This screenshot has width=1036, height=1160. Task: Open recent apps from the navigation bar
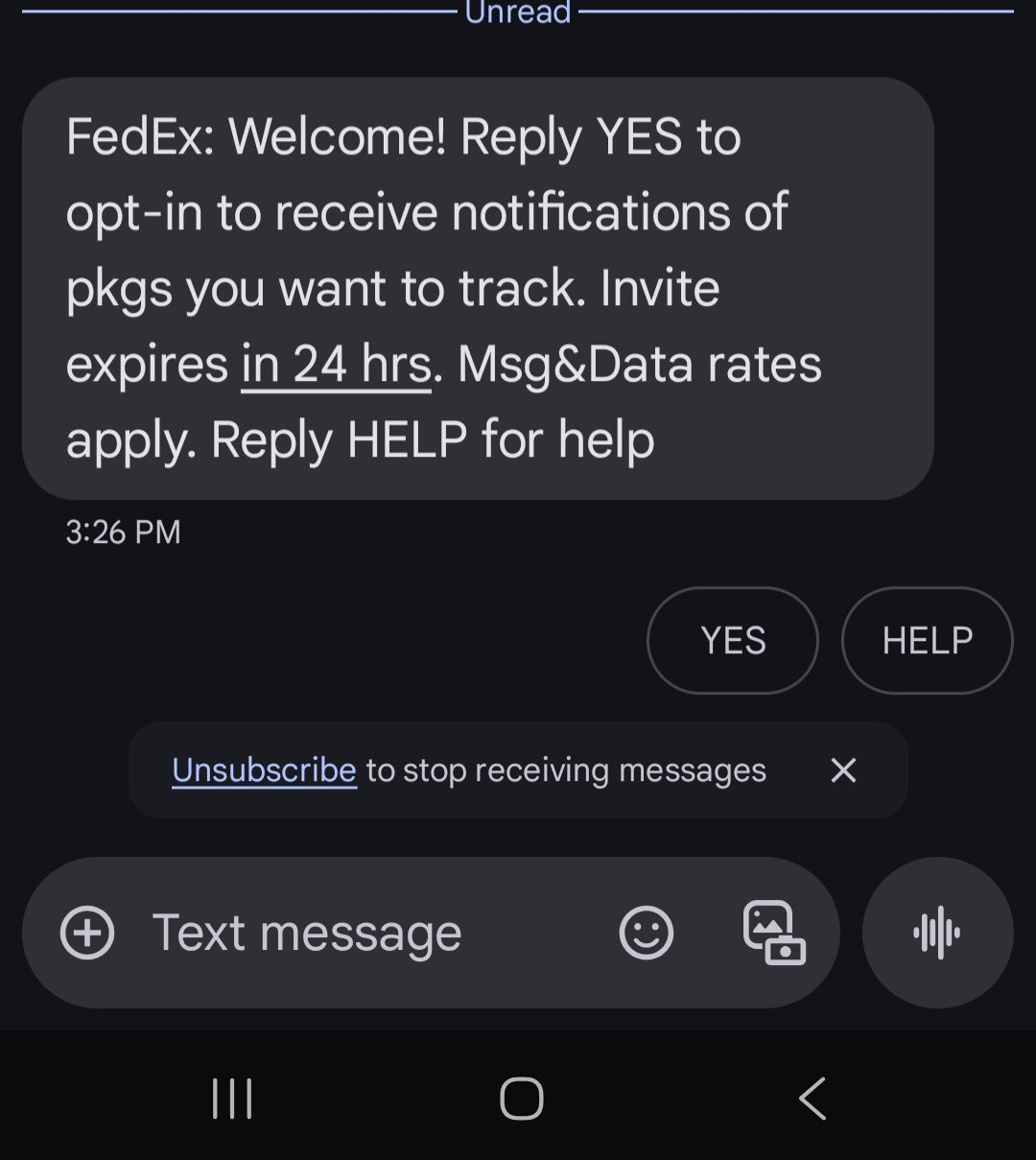tap(232, 1099)
